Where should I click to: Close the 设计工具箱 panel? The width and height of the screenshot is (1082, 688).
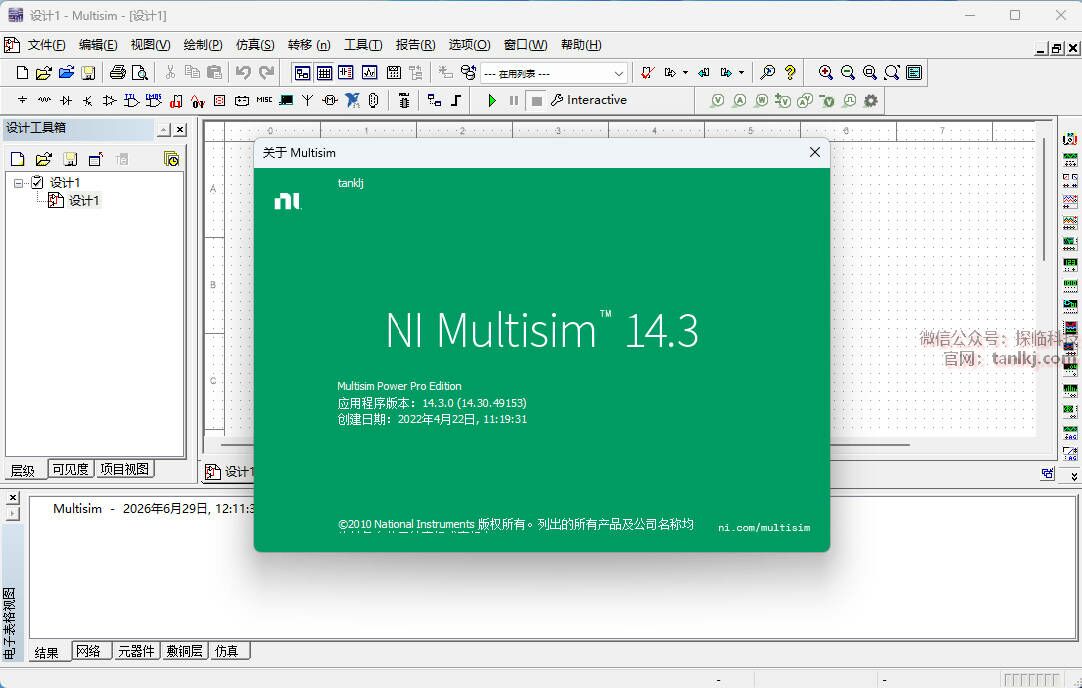click(180, 129)
